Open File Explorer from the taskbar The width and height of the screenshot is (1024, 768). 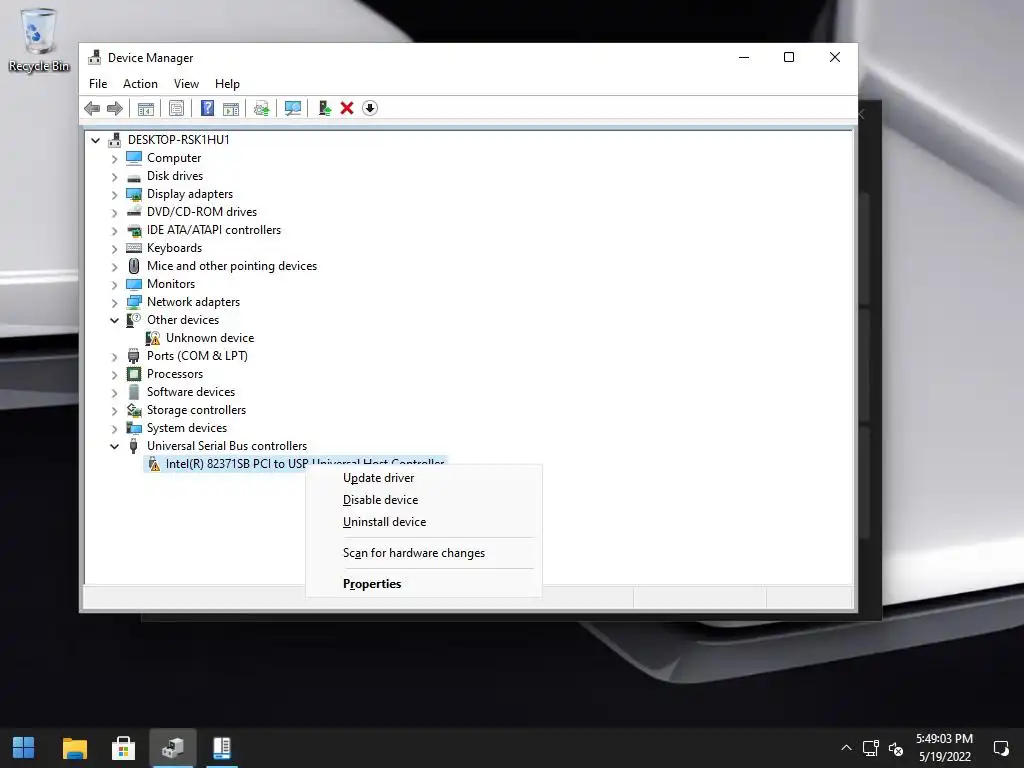tap(74, 748)
